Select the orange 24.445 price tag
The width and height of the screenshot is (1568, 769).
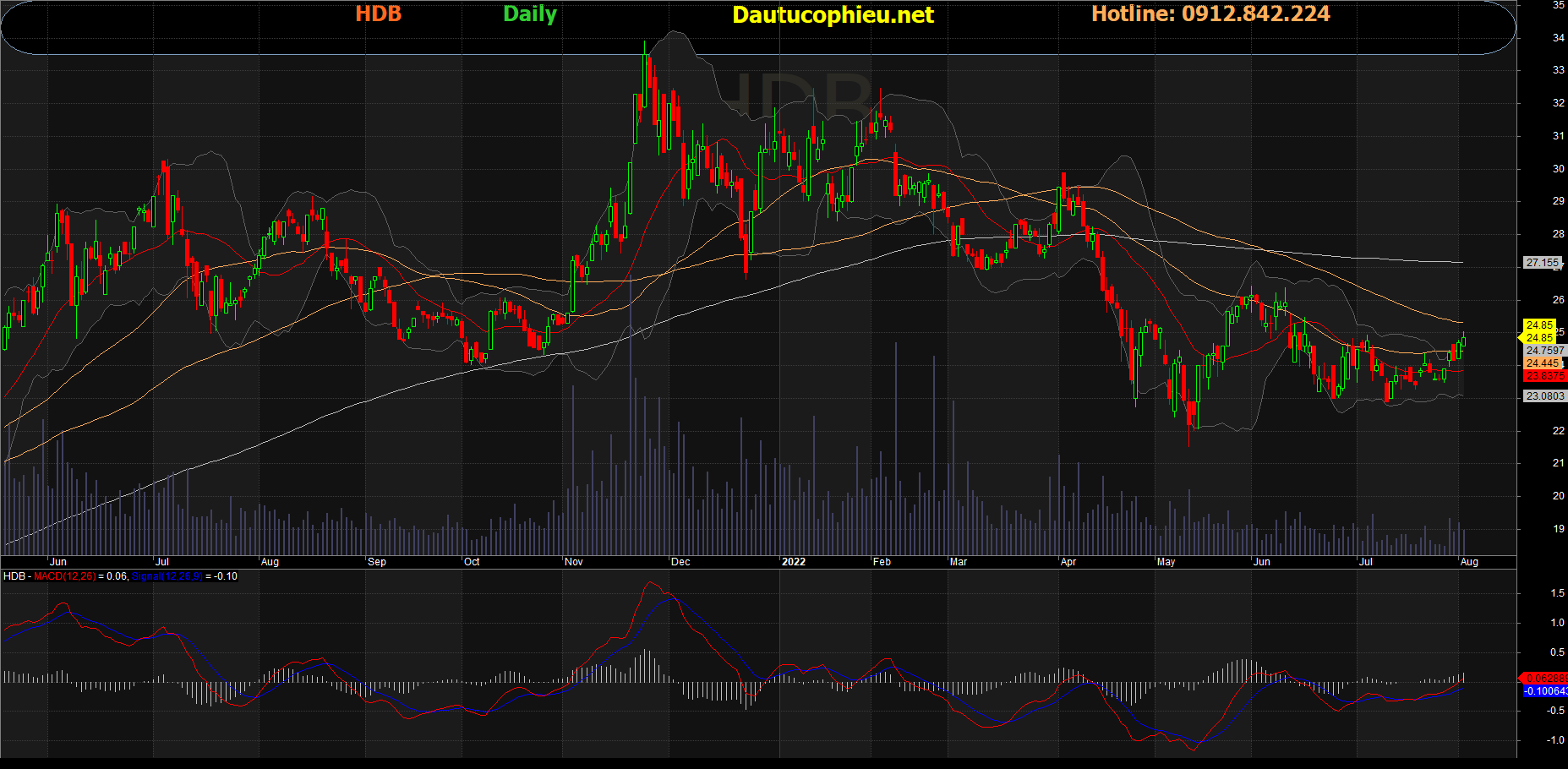pyautogui.click(x=1543, y=363)
